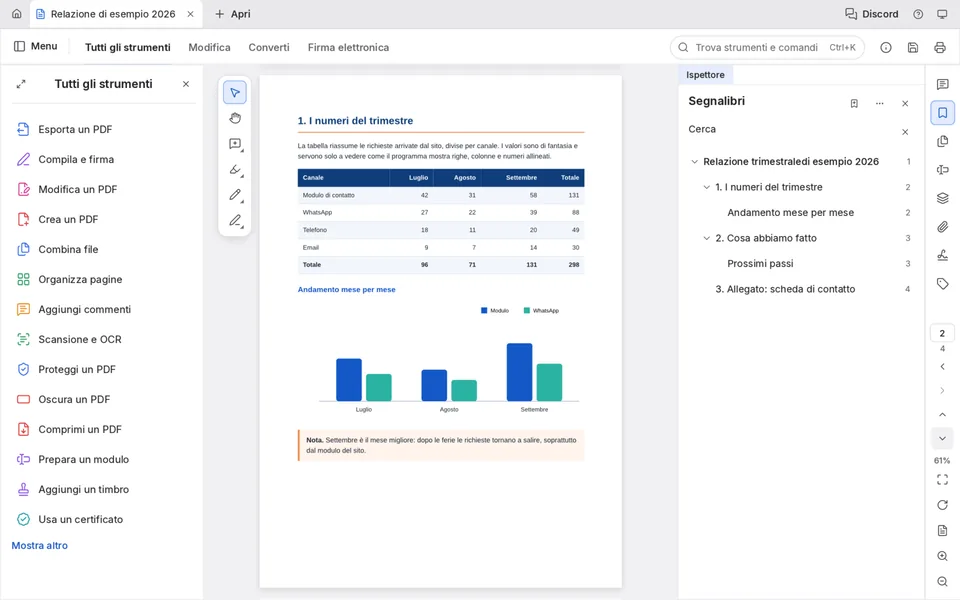Open the signatures icon in right rail
Viewport: 960px width, 600px height.
coord(942,255)
